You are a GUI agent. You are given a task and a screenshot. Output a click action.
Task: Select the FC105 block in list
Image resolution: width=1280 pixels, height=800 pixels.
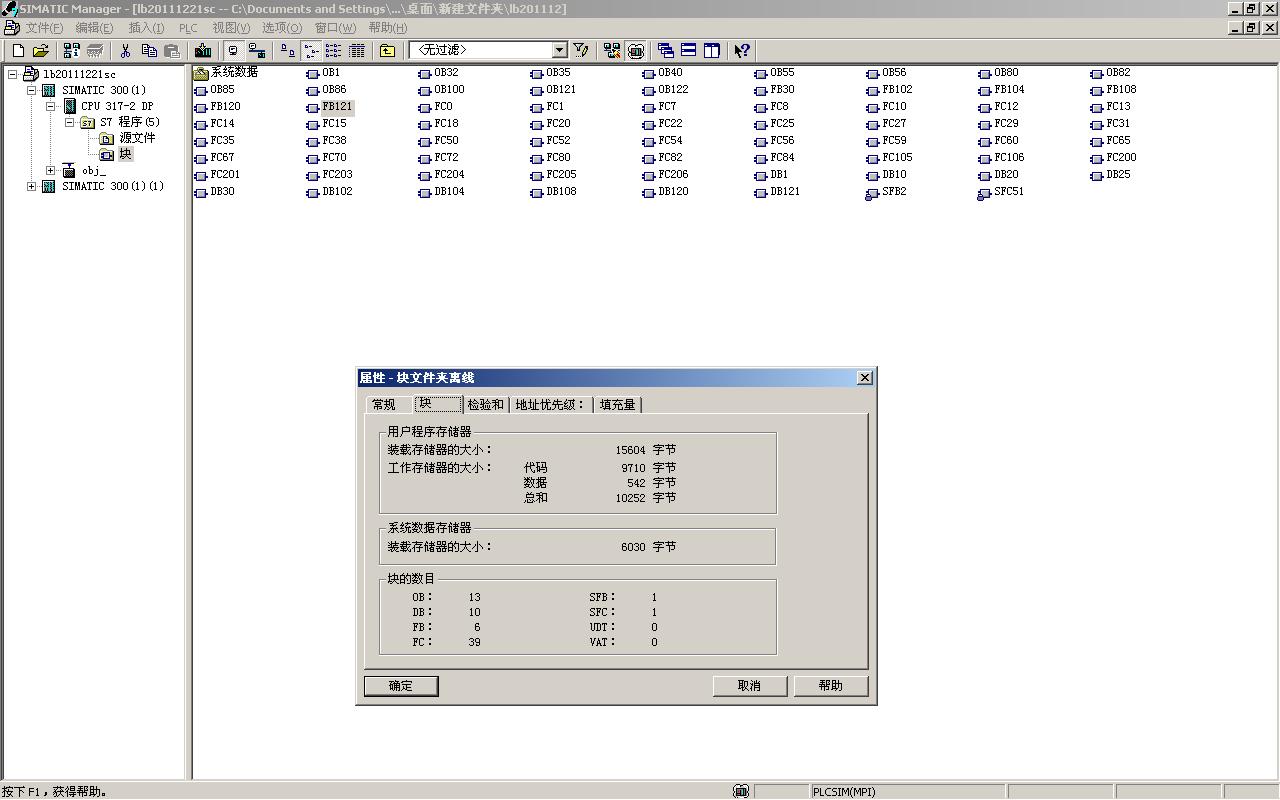(889, 157)
